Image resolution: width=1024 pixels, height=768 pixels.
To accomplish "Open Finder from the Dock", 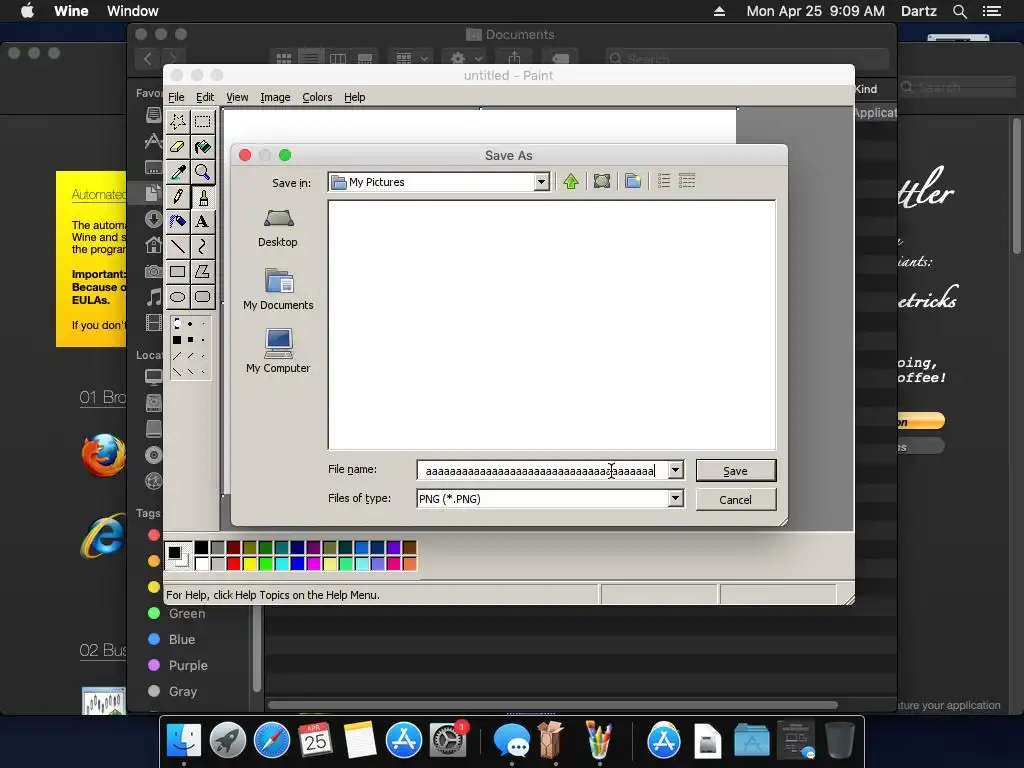I will (x=184, y=741).
